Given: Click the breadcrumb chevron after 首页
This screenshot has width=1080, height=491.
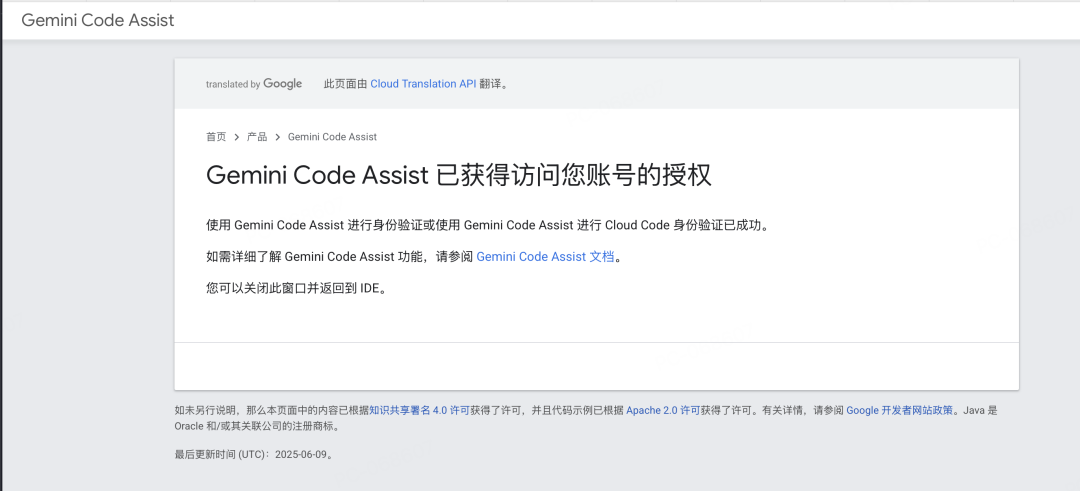Looking at the screenshot, I should (236, 136).
